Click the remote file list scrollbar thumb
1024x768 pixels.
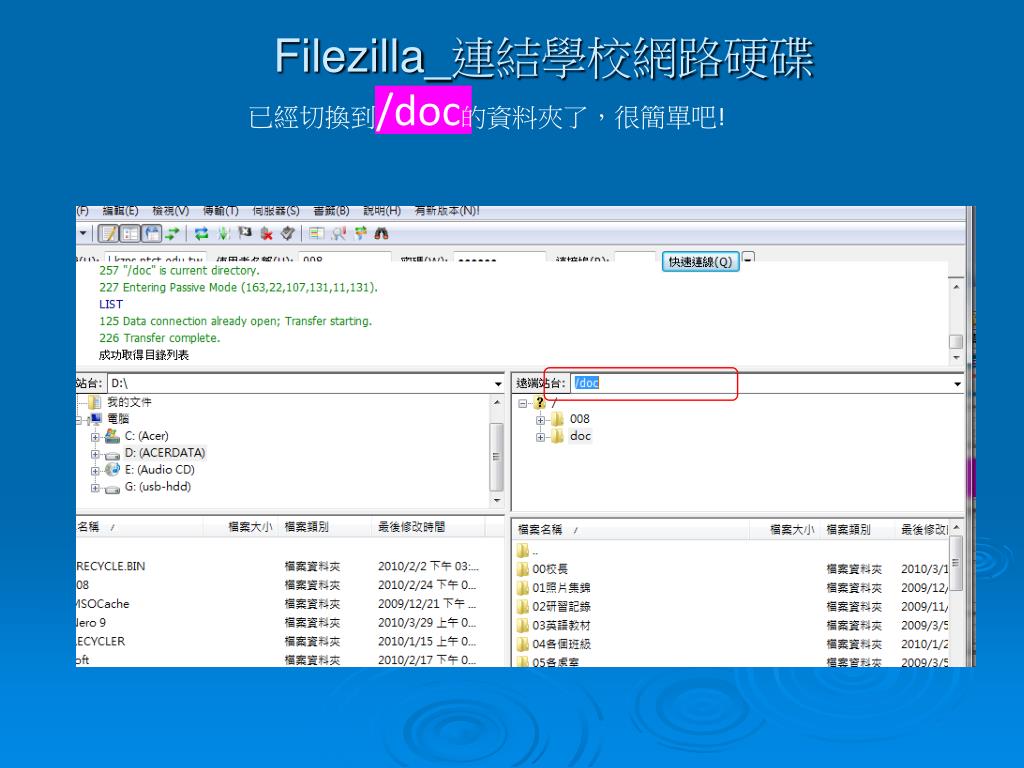pyautogui.click(x=955, y=563)
